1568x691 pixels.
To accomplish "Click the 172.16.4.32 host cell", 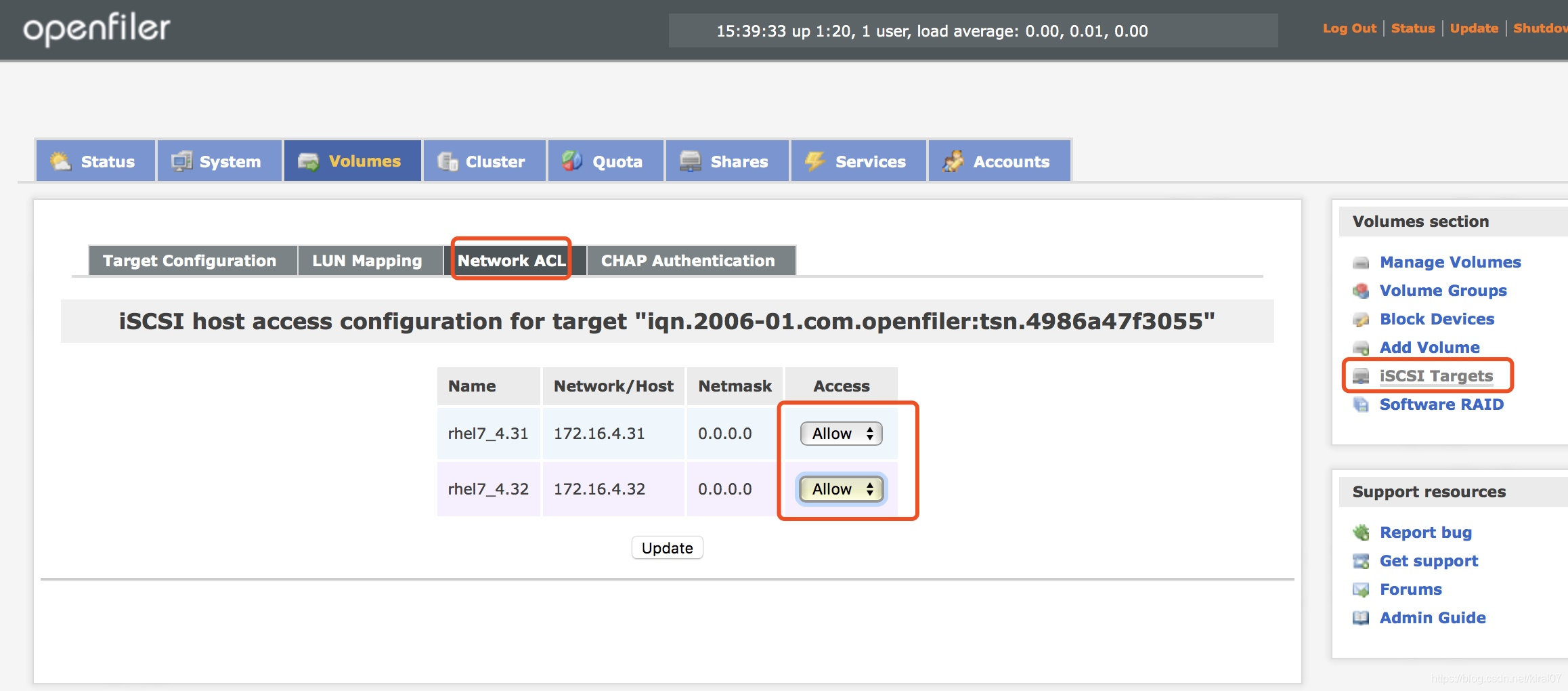I will 613,489.
